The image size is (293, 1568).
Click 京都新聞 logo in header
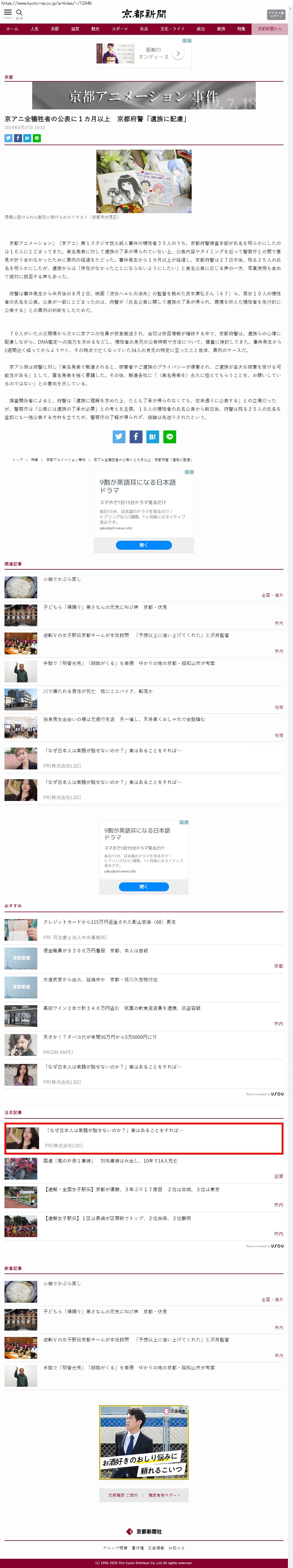144,13
